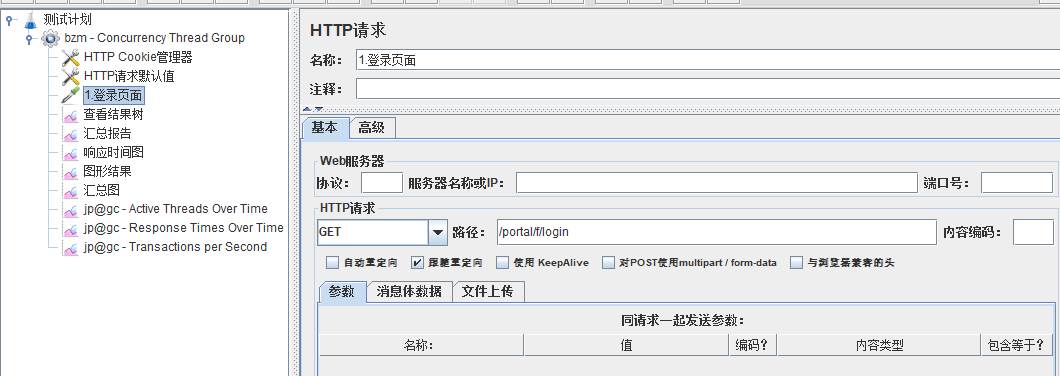Image resolution: width=1060 pixels, height=376 pixels.
Task: Open the 参数 tab
Action: coord(342,291)
